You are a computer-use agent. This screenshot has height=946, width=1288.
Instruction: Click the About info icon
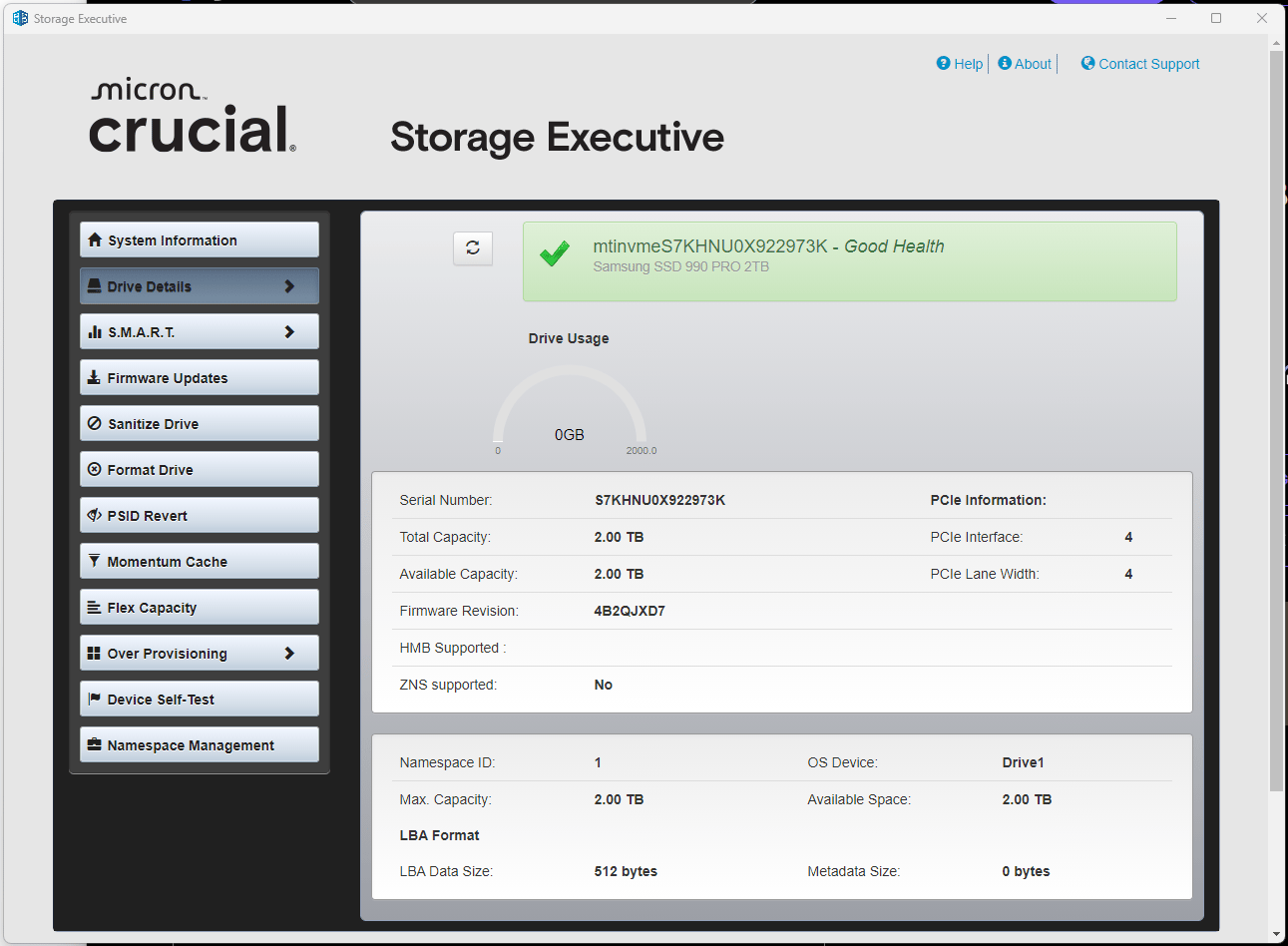click(x=1005, y=63)
